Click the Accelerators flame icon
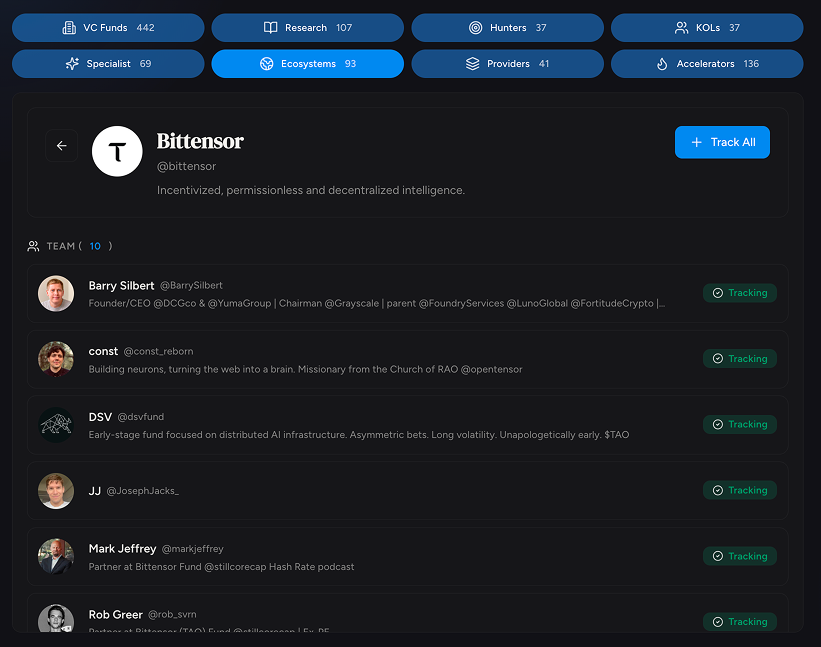 coord(662,64)
